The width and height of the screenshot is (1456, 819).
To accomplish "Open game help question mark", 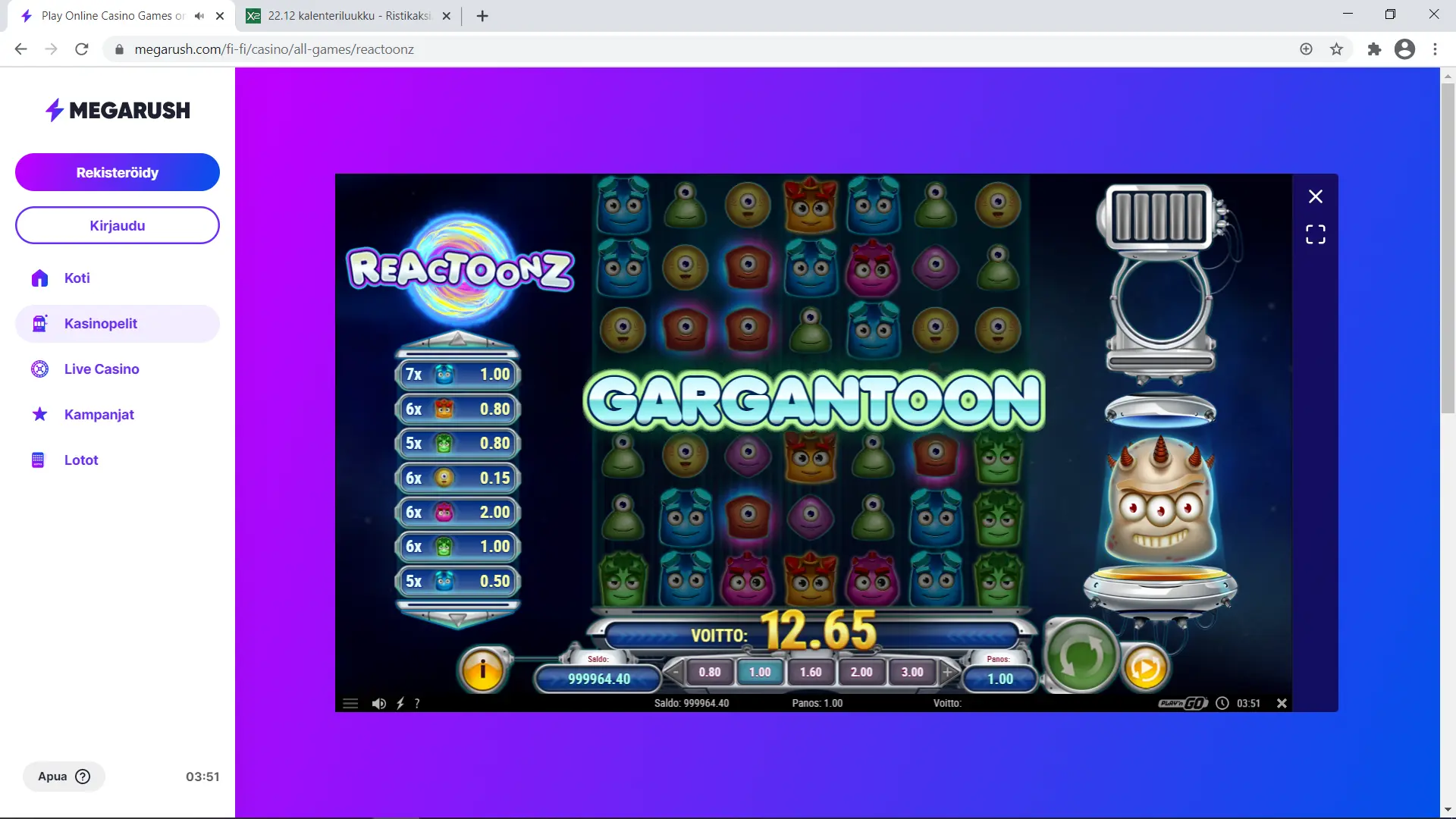I will pos(417,704).
